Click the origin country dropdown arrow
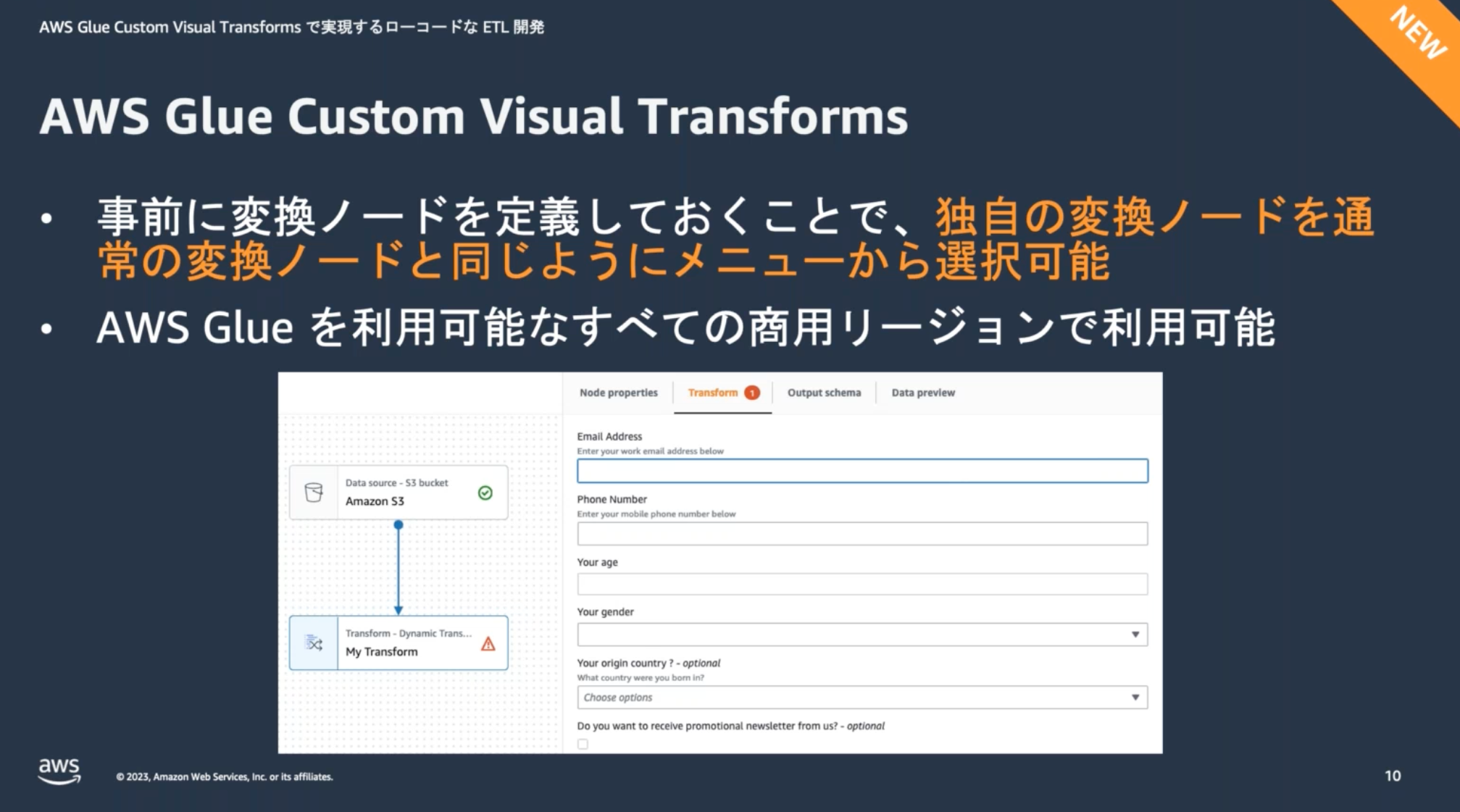The width and height of the screenshot is (1460, 812). point(1135,698)
